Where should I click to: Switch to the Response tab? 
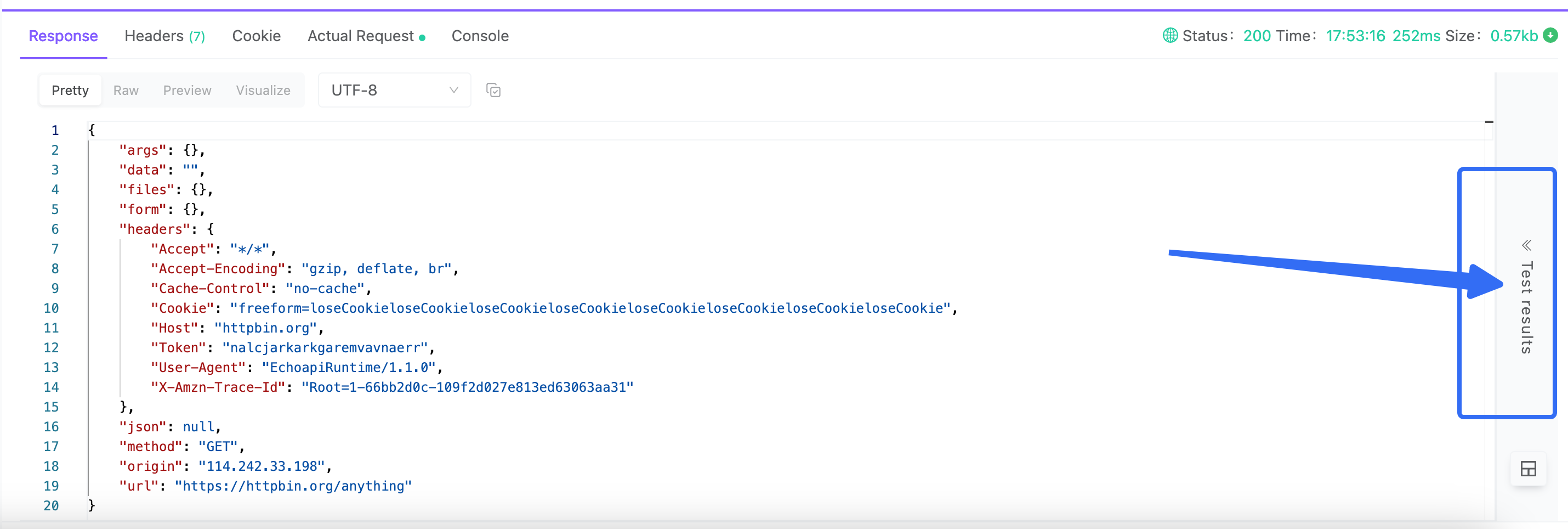point(63,36)
